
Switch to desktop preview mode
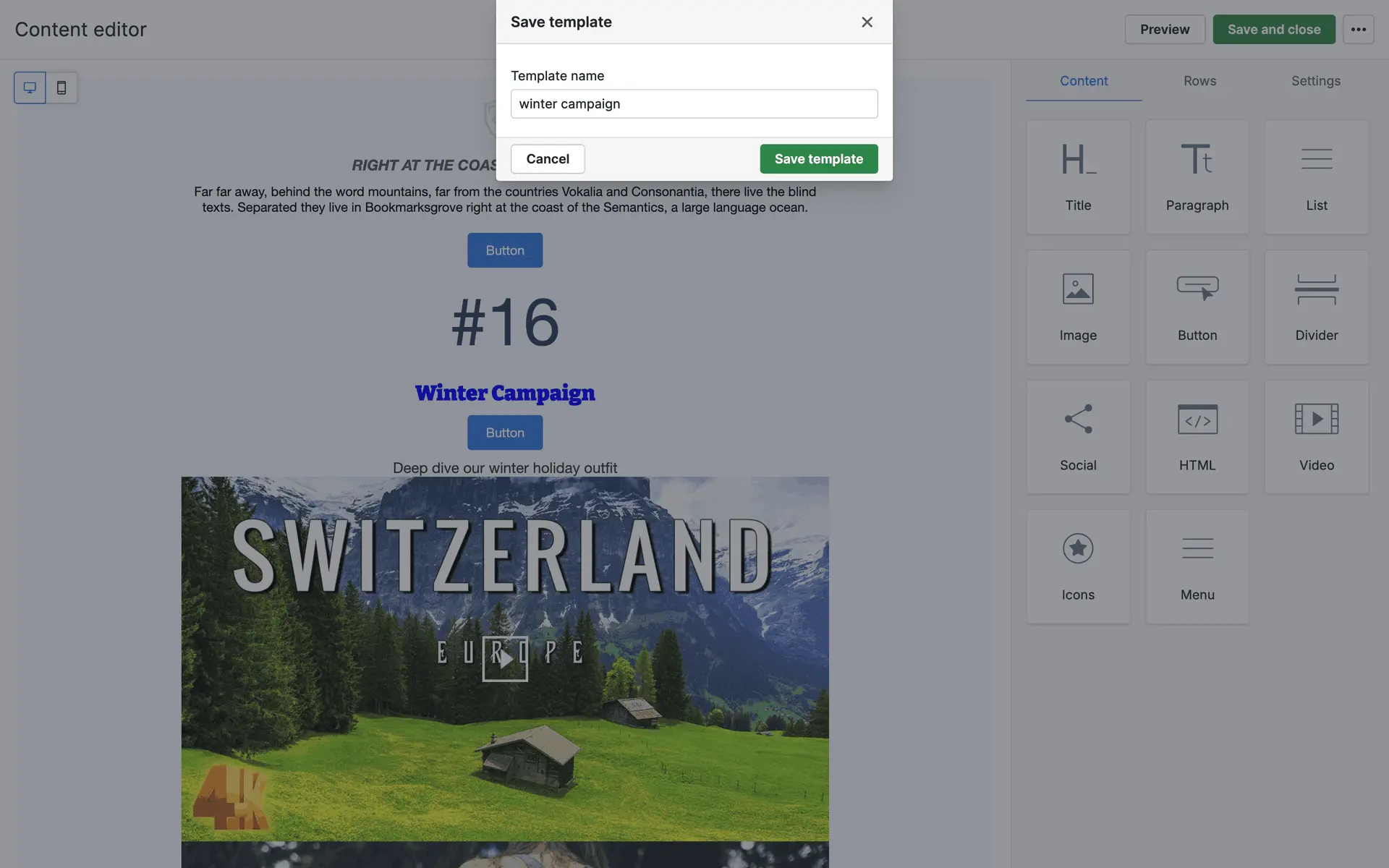(x=30, y=88)
